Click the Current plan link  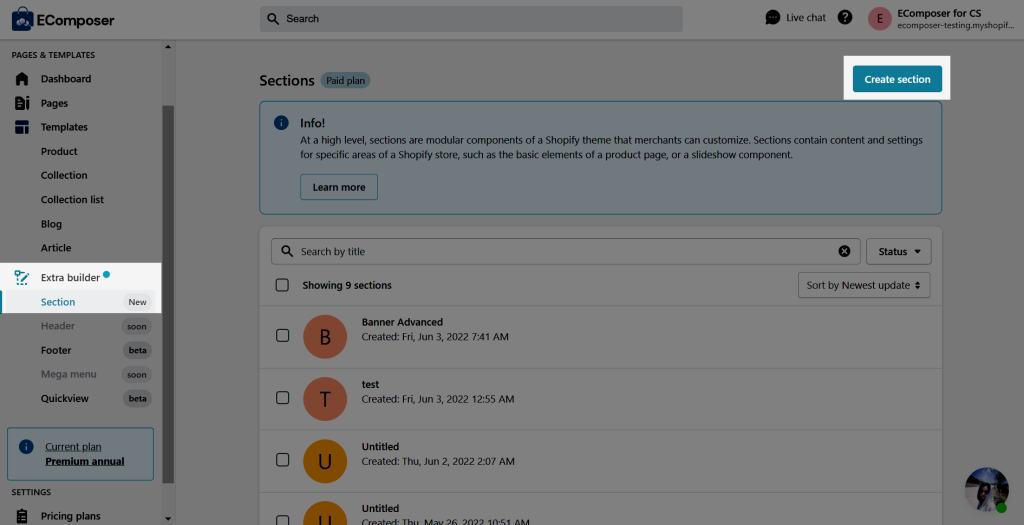(73, 447)
